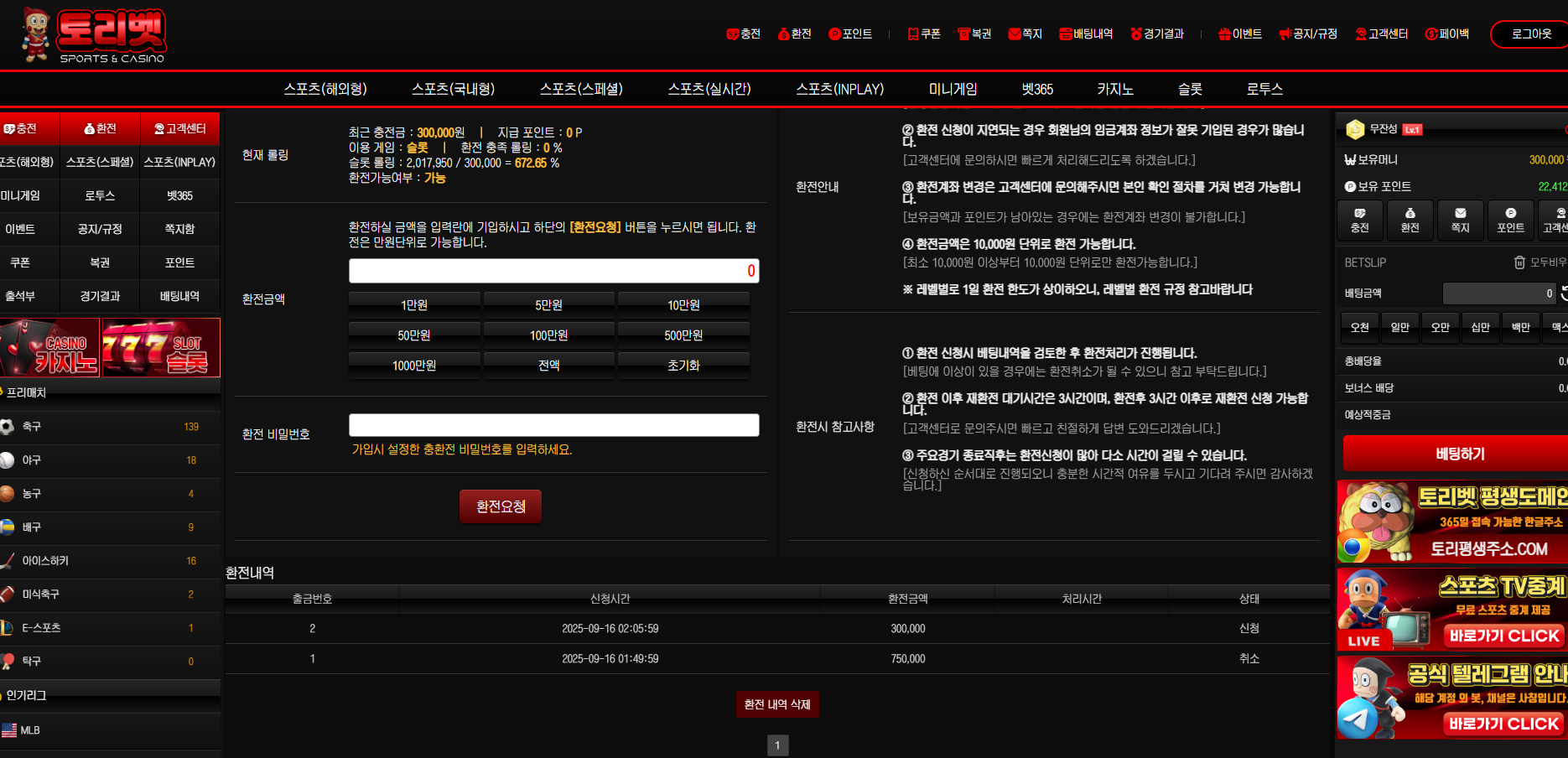1568x758 pixels.
Task: Reset amount with the 초기화 button
Action: pos(683,366)
